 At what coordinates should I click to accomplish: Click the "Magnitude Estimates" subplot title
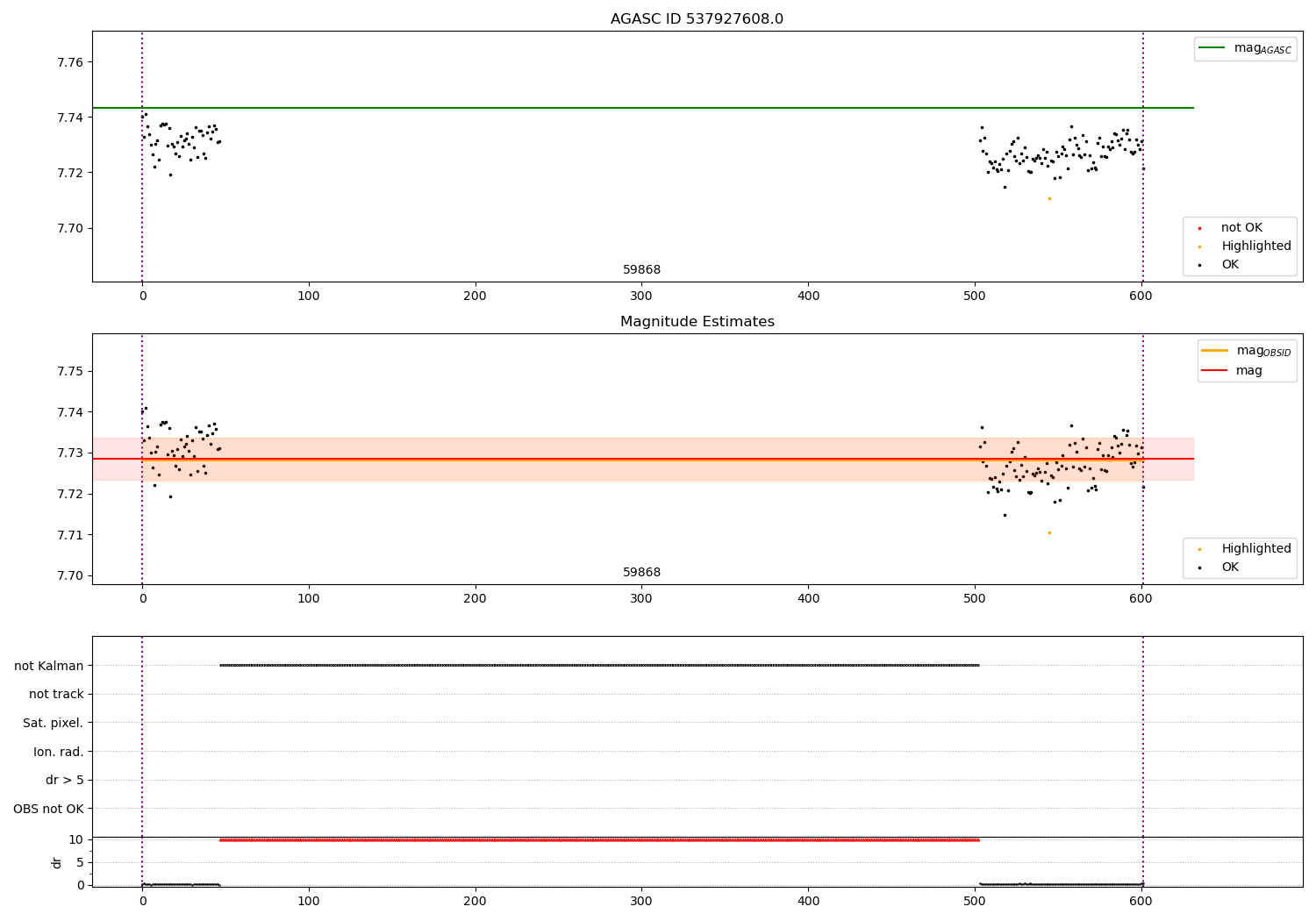pyautogui.click(x=697, y=322)
